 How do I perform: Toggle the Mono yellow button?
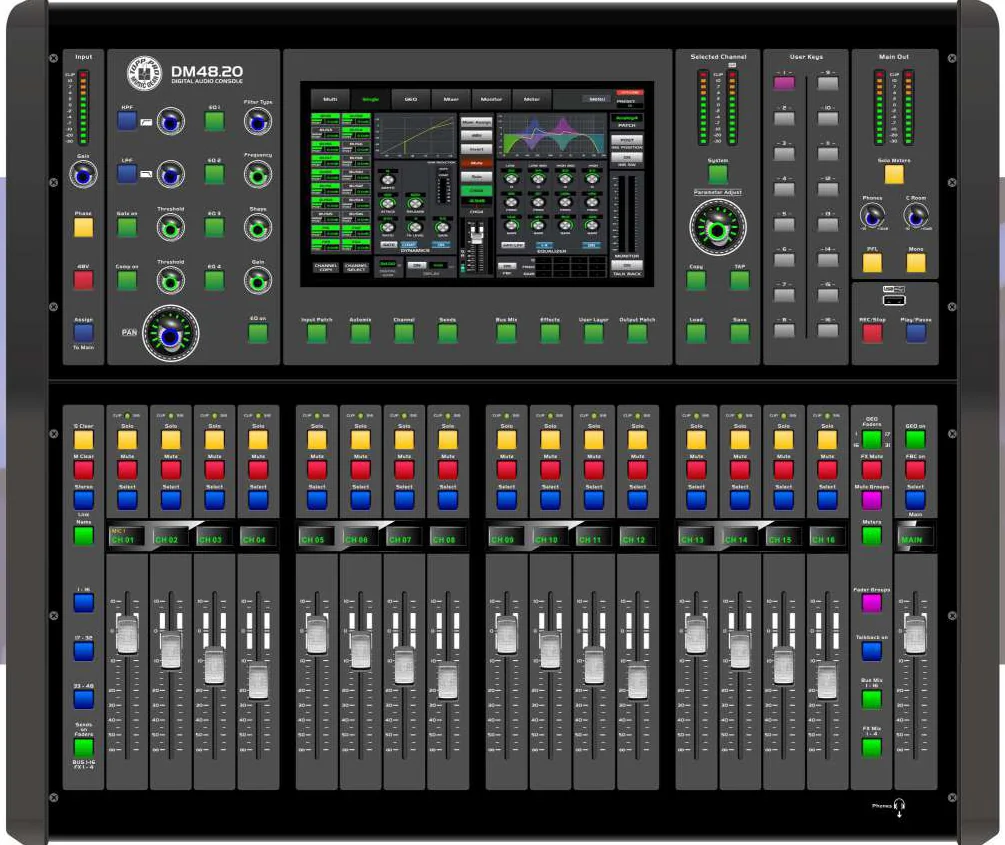(916, 263)
